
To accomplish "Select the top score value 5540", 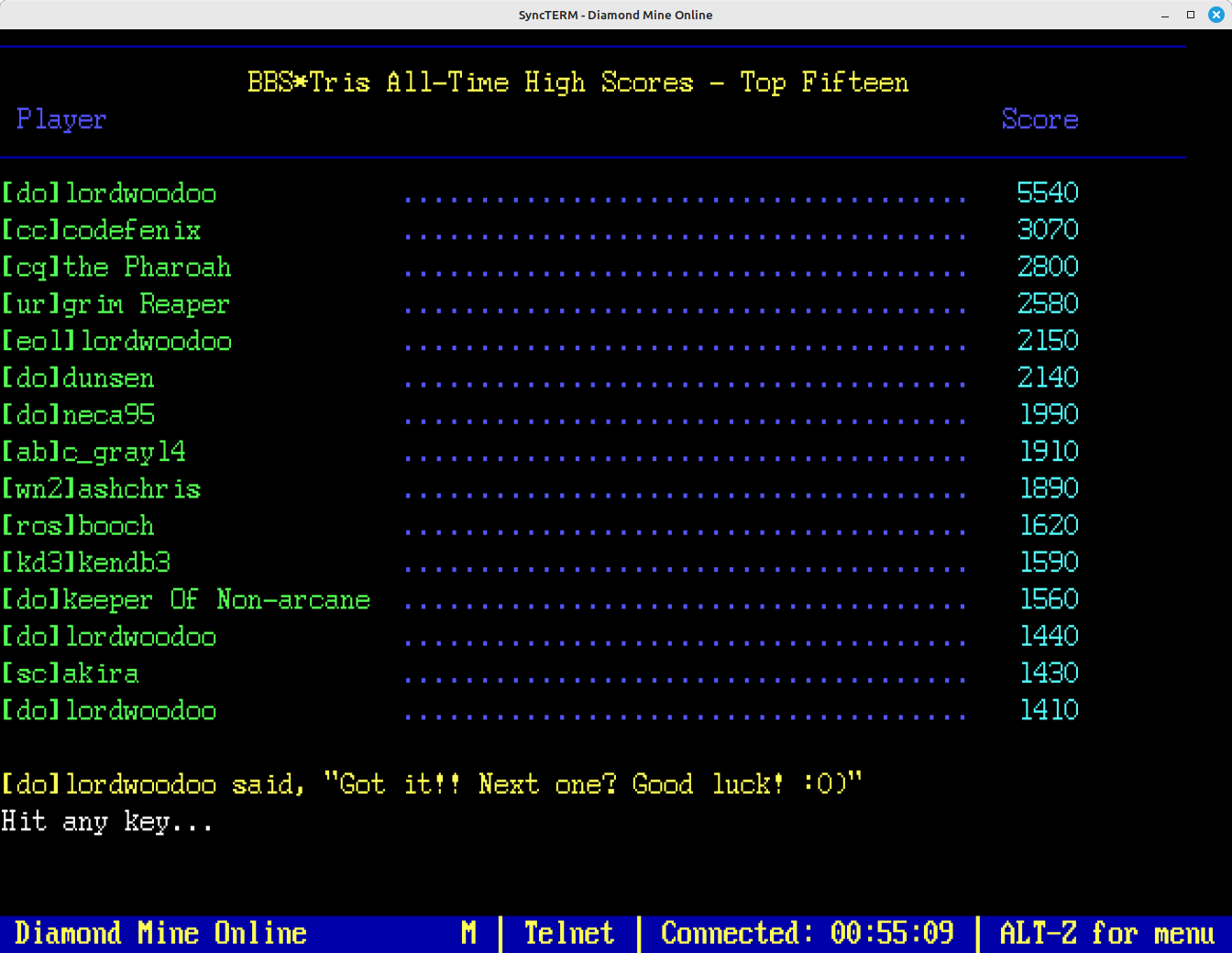I will (x=1048, y=193).
